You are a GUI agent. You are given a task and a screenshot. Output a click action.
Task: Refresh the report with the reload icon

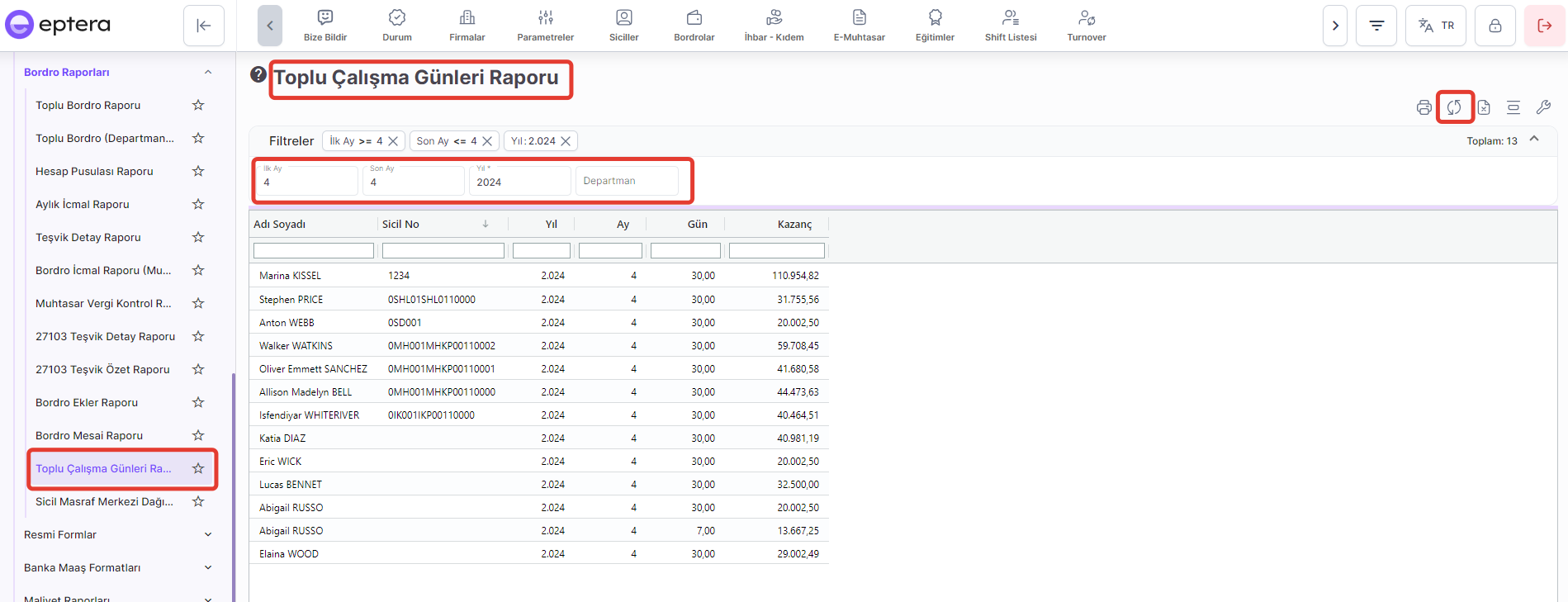1454,107
